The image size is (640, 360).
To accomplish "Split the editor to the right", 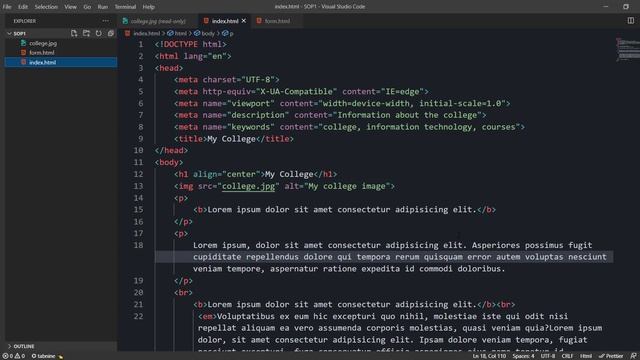I will point(631,21).
